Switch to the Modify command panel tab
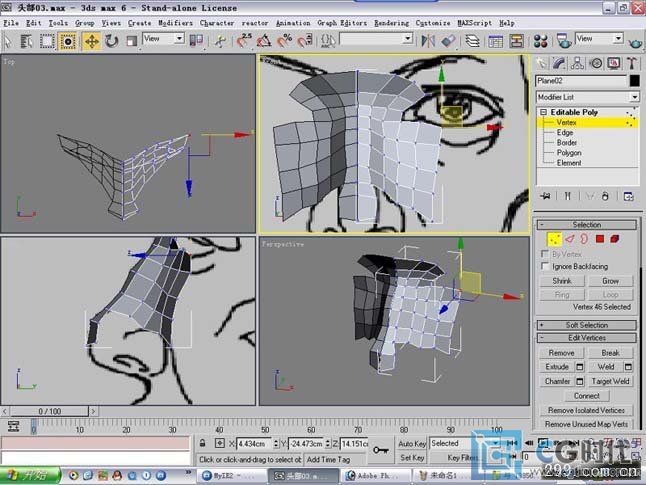 click(559, 63)
